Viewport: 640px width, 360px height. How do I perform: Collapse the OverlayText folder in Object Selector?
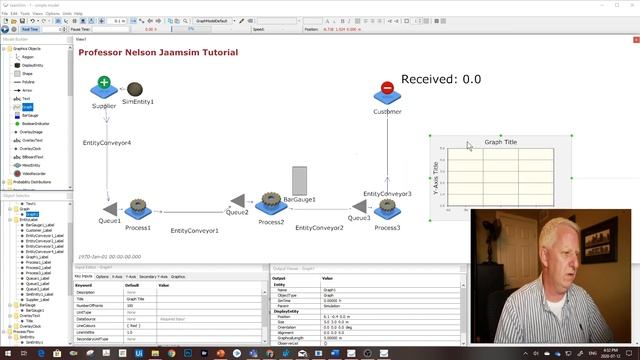[10, 316]
